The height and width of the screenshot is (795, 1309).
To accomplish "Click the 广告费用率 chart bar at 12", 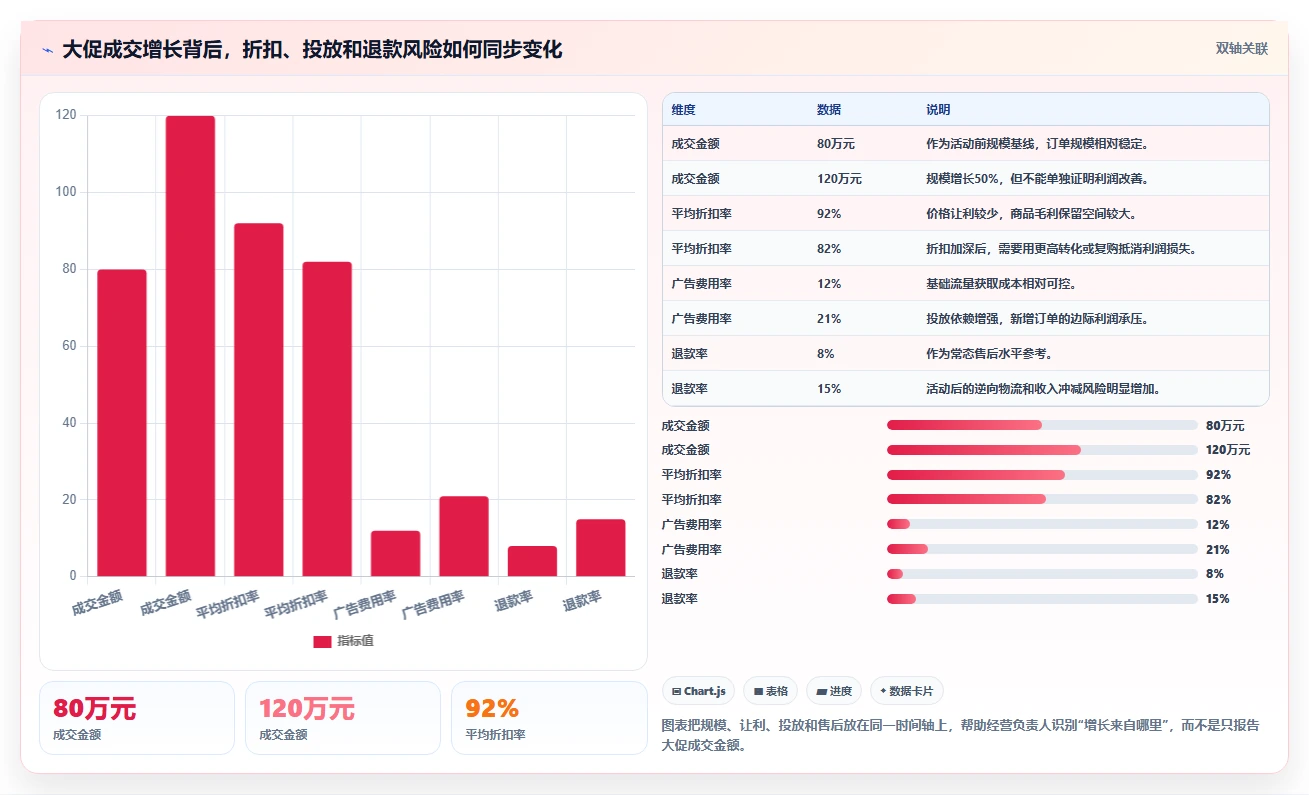I will (x=395, y=553).
